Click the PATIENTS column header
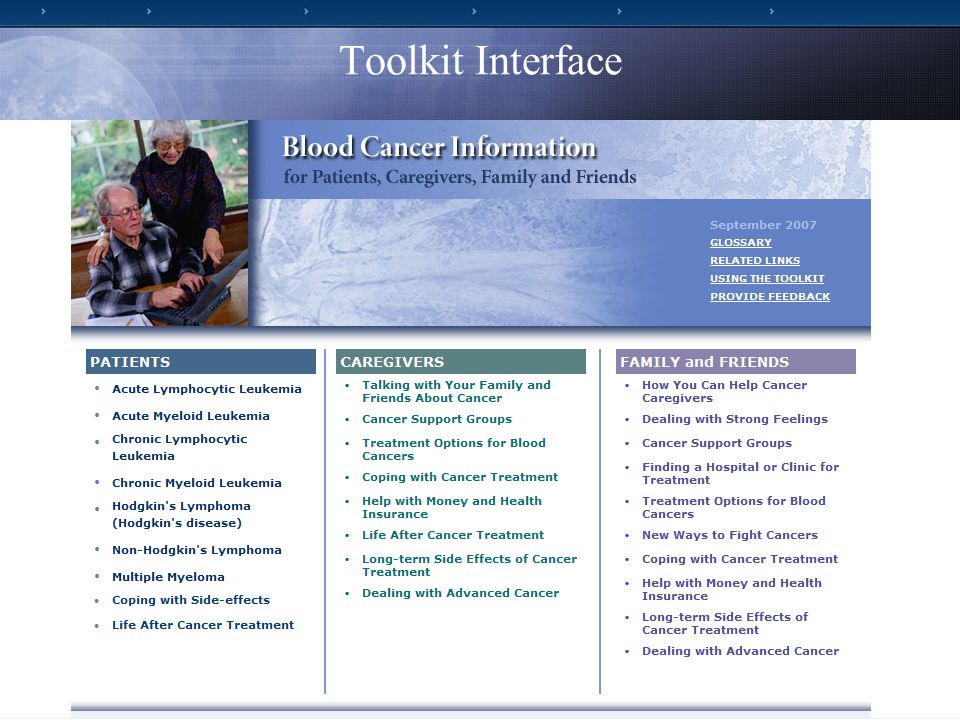The width and height of the screenshot is (960, 720). point(201,362)
